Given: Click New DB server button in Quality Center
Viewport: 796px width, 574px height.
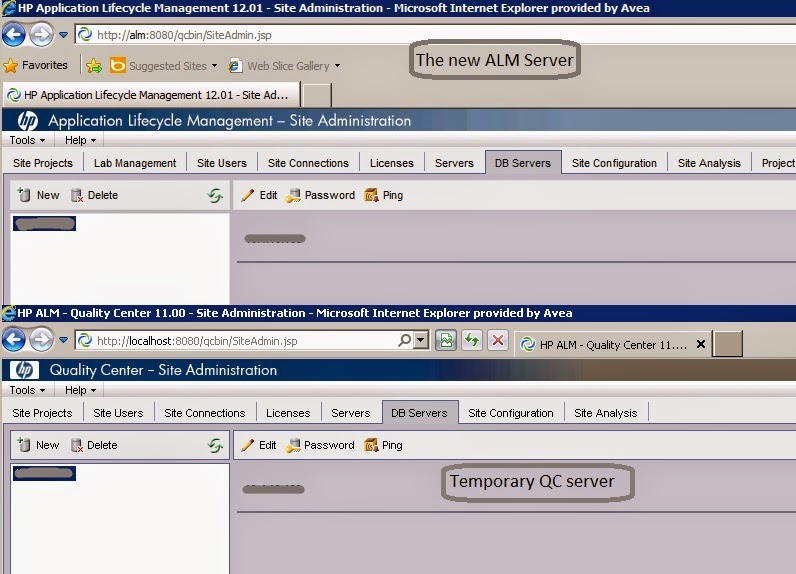Looking at the screenshot, I should point(38,445).
